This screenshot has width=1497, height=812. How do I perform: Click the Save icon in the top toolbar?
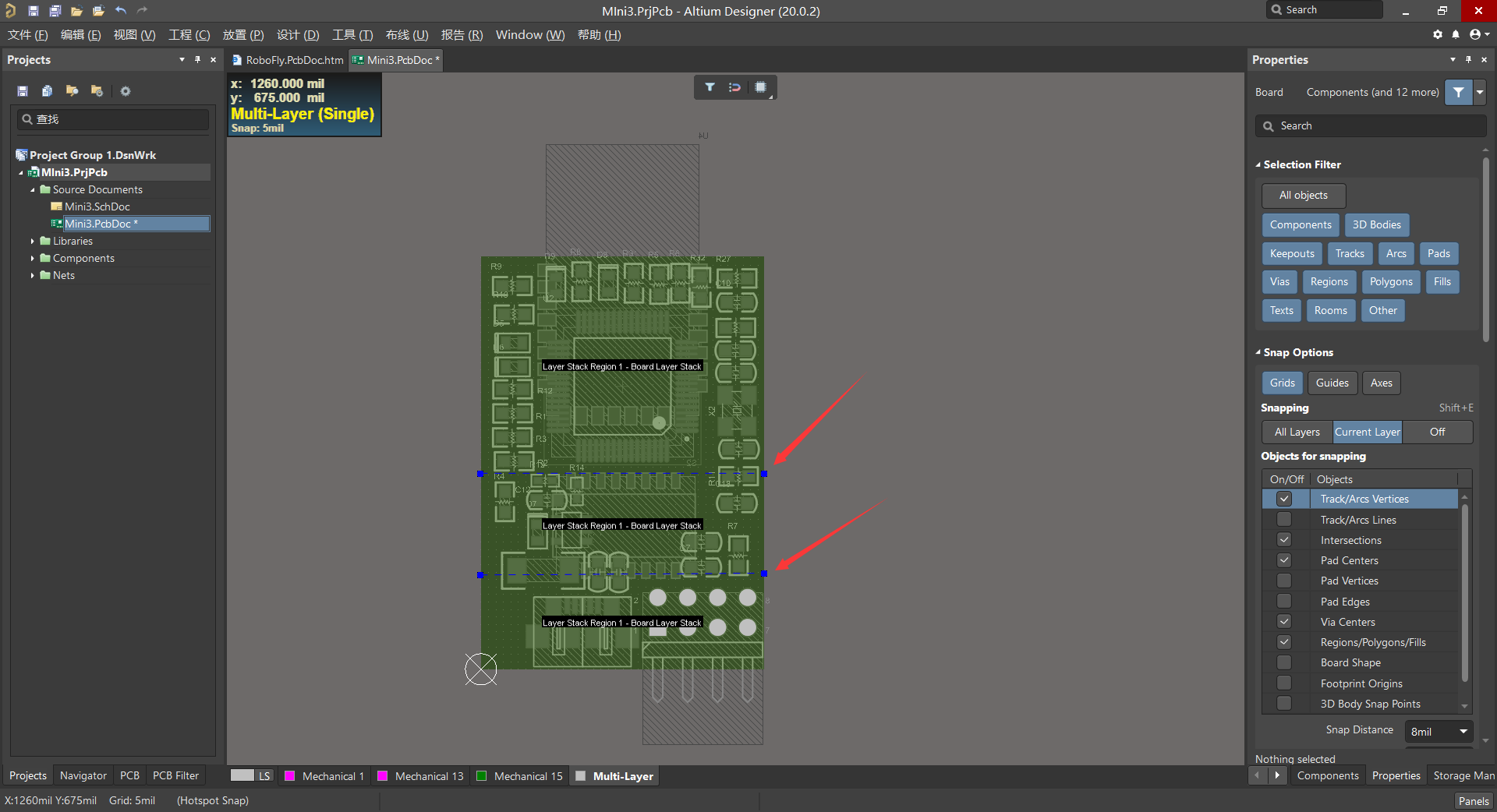[x=34, y=10]
